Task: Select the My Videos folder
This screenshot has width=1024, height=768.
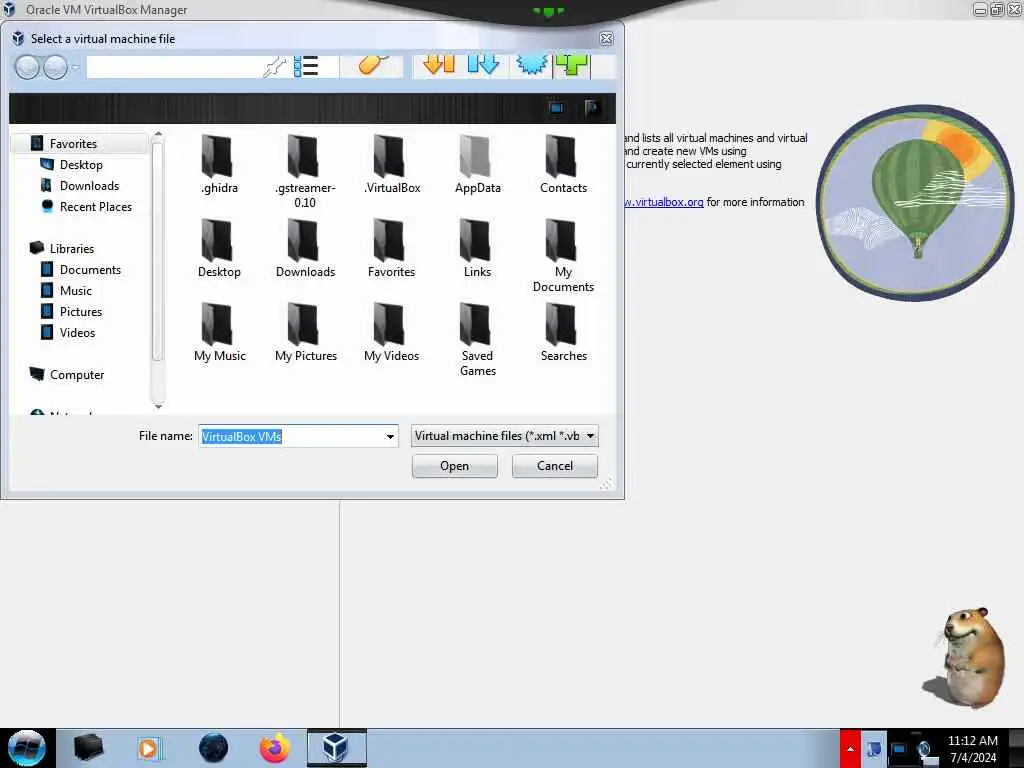Action: (391, 332)
